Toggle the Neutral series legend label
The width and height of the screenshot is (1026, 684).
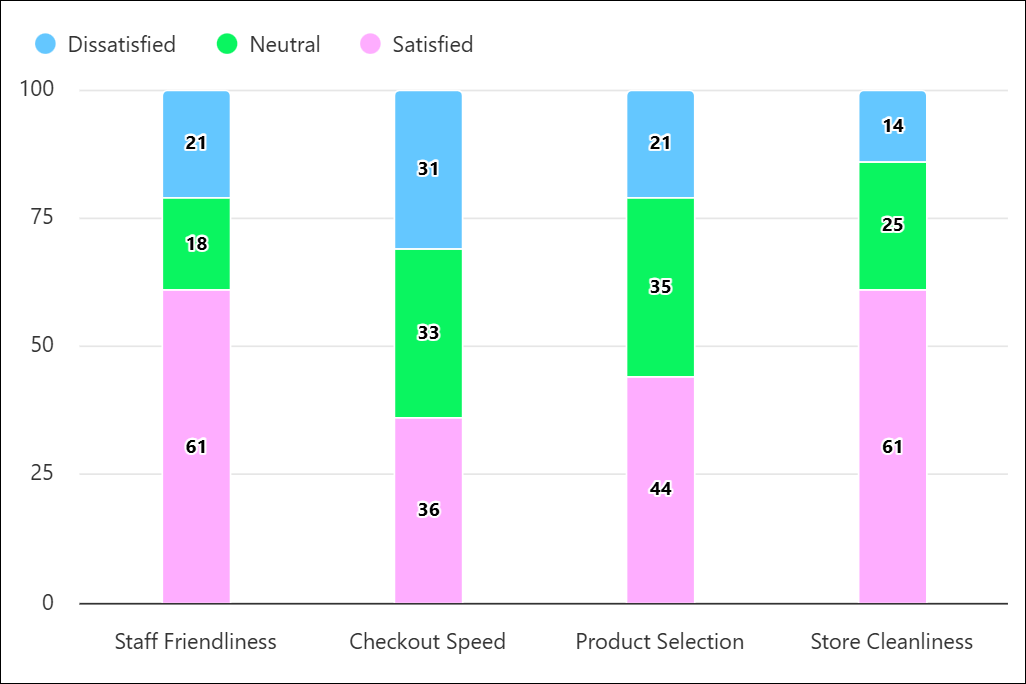tap(284, 45)
